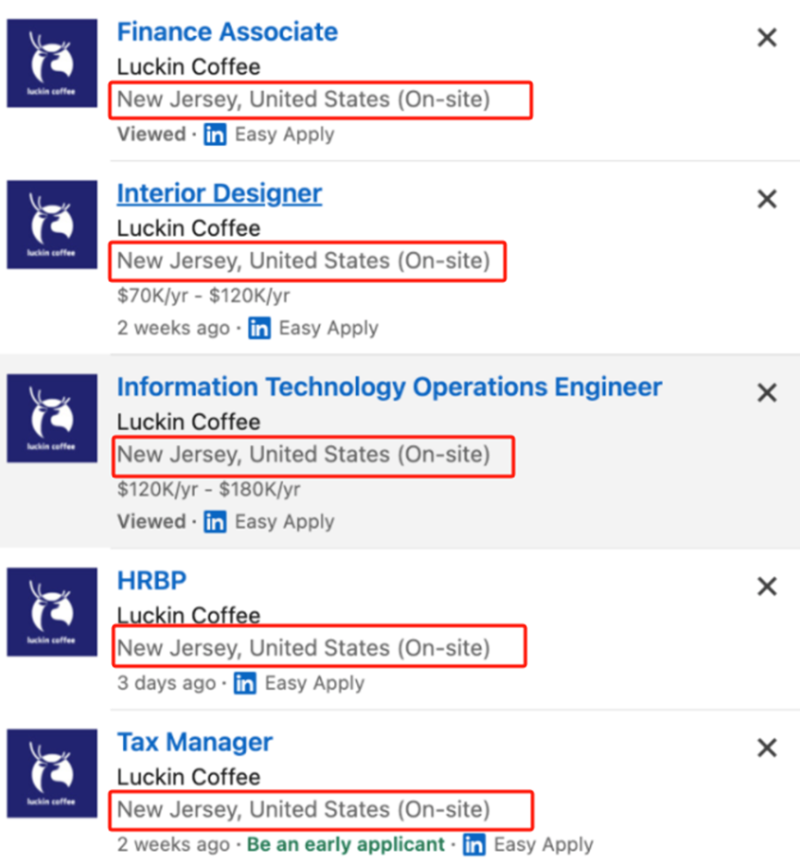
Task: Click the $120K/yr - $180K/yr salary text
Action: [208, 490]
